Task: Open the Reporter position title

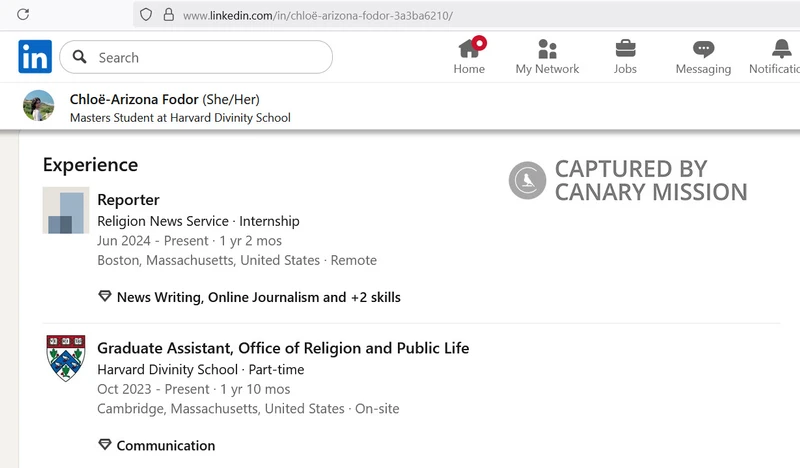Action: (128, 200)
